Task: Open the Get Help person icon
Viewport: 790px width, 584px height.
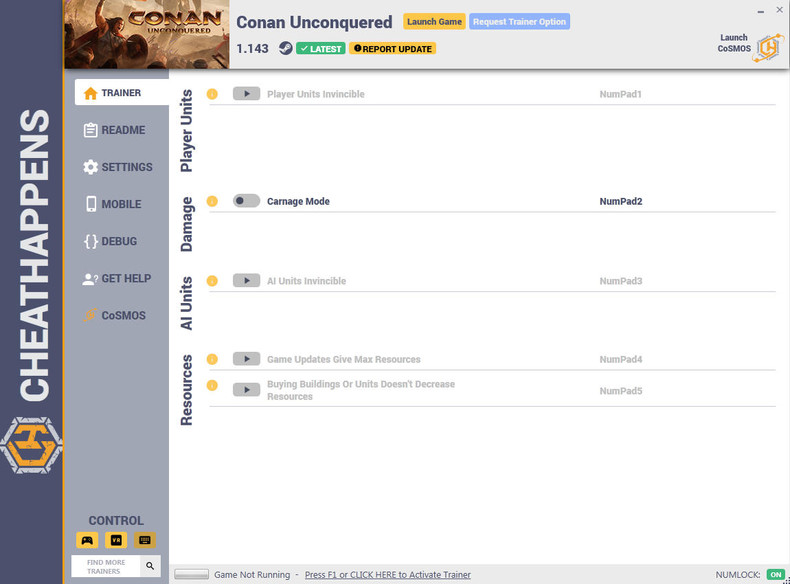Action: pyautogui.click(x=90, y=279)
